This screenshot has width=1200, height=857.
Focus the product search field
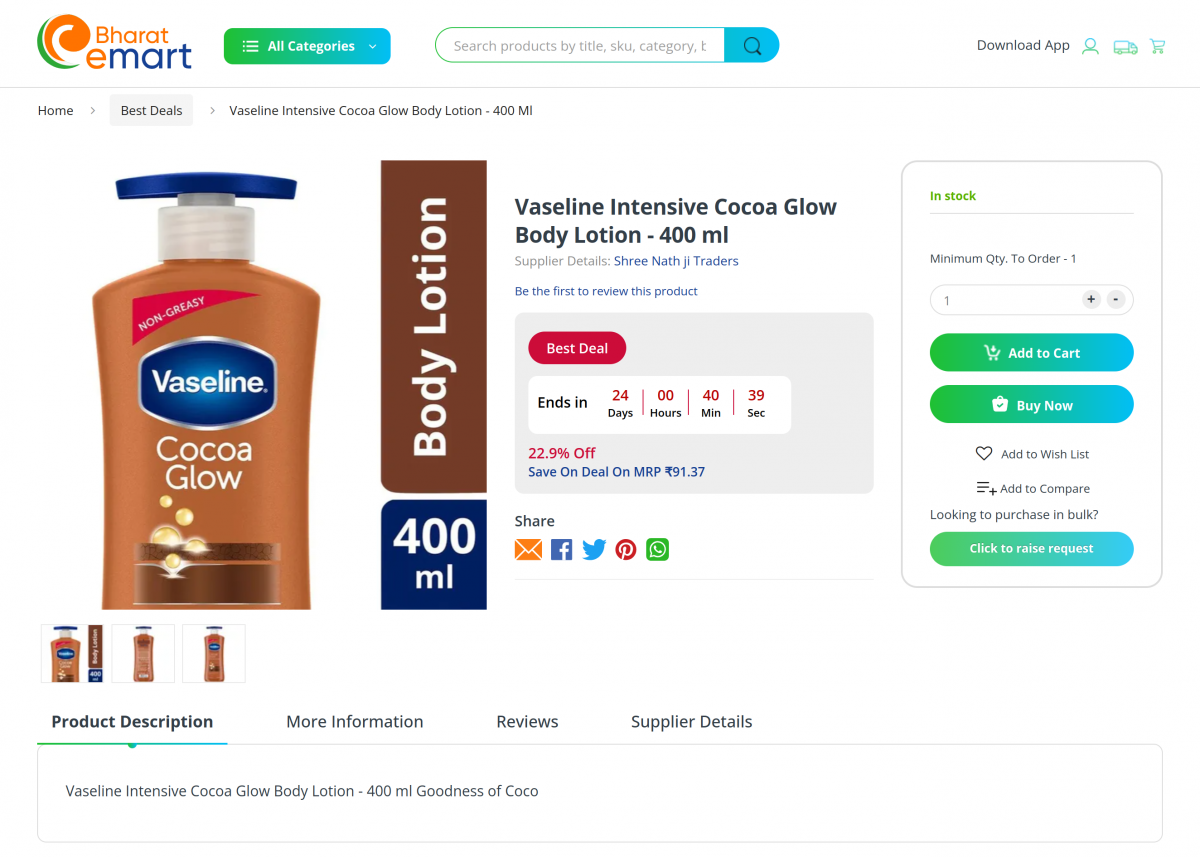580,46
